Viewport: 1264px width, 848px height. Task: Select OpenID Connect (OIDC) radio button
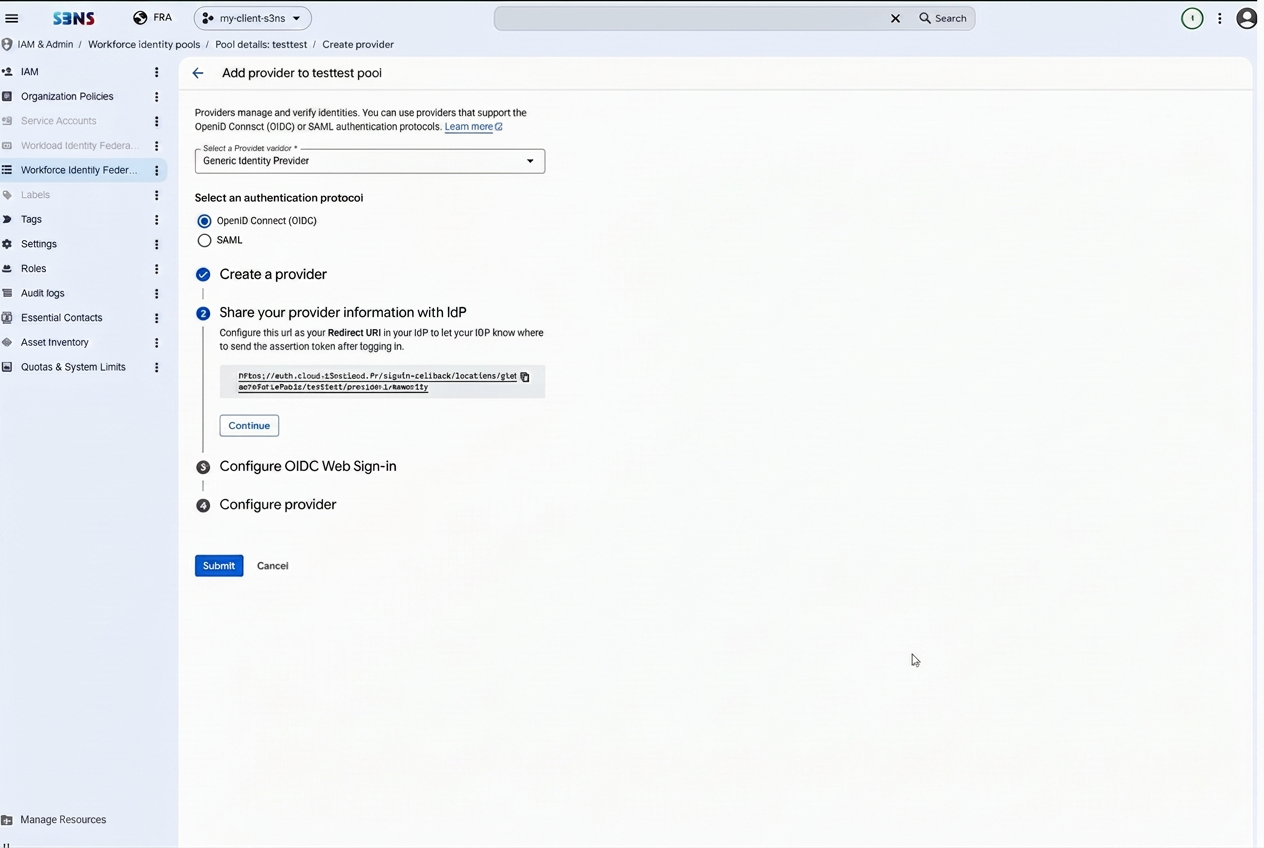point(204,221)
